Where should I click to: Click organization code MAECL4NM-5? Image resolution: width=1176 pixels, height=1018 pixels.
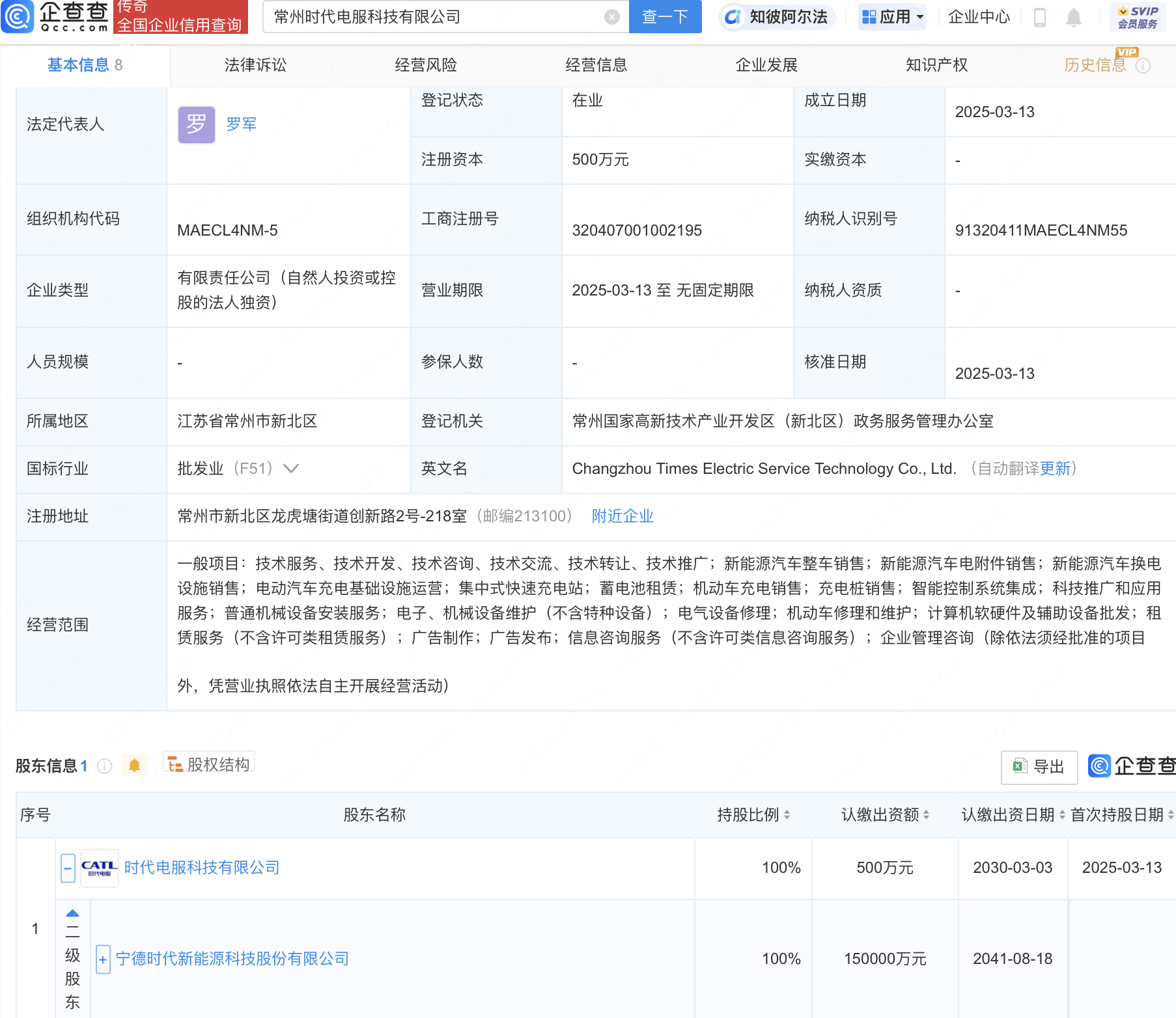point(227,230)
